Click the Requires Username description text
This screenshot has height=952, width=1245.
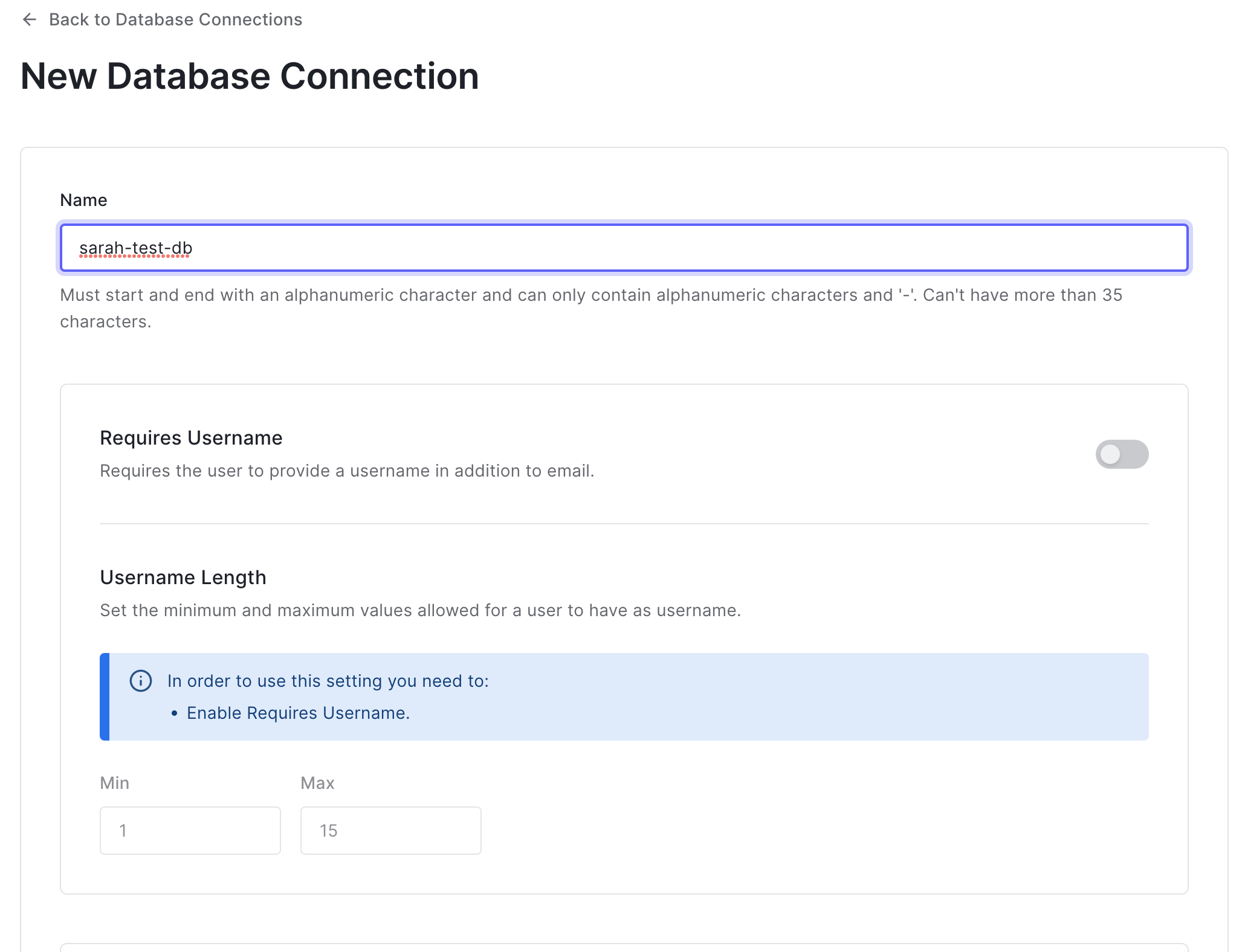(347, 471)
